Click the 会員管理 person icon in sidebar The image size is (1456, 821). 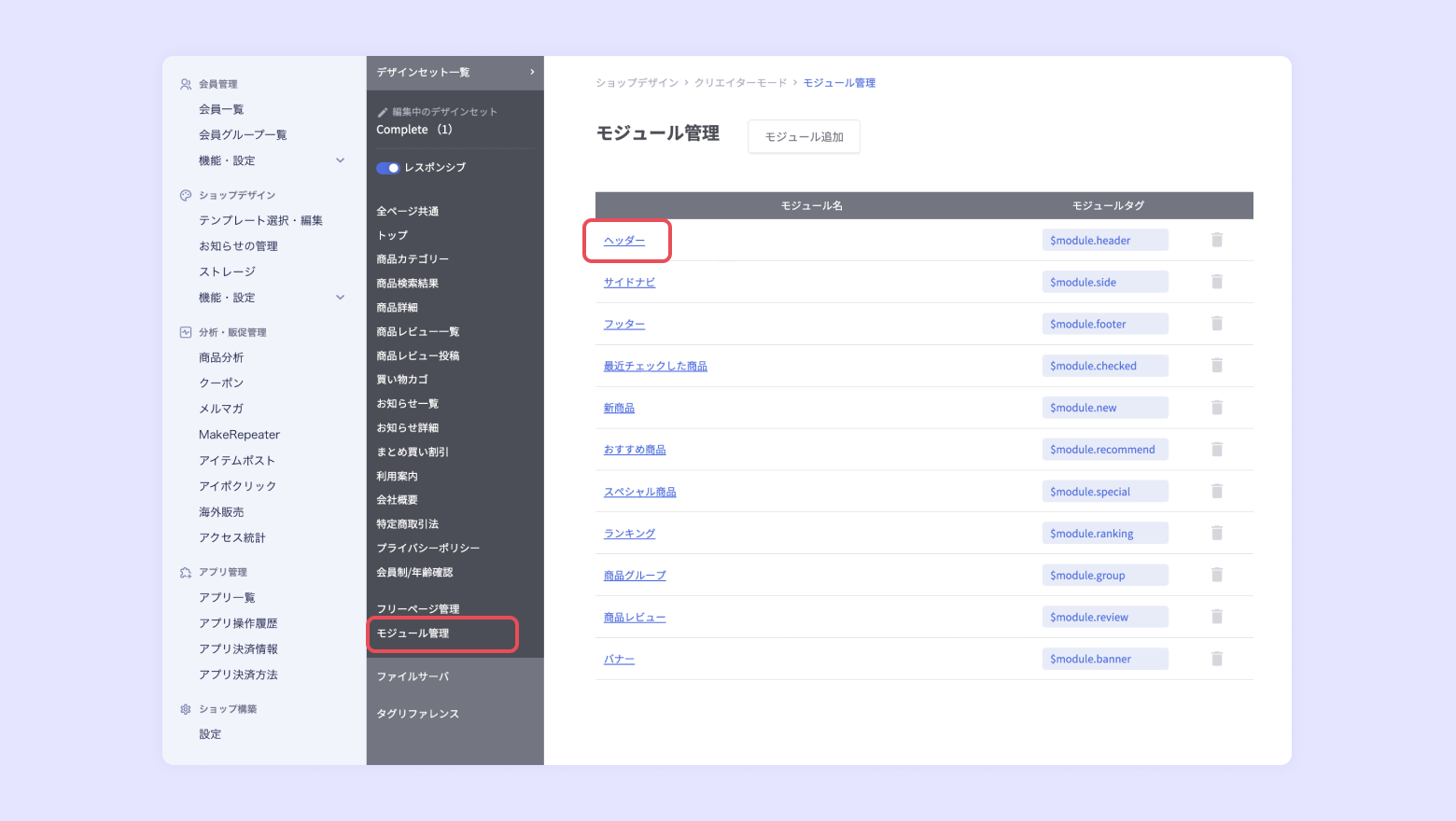pos(186,84)
